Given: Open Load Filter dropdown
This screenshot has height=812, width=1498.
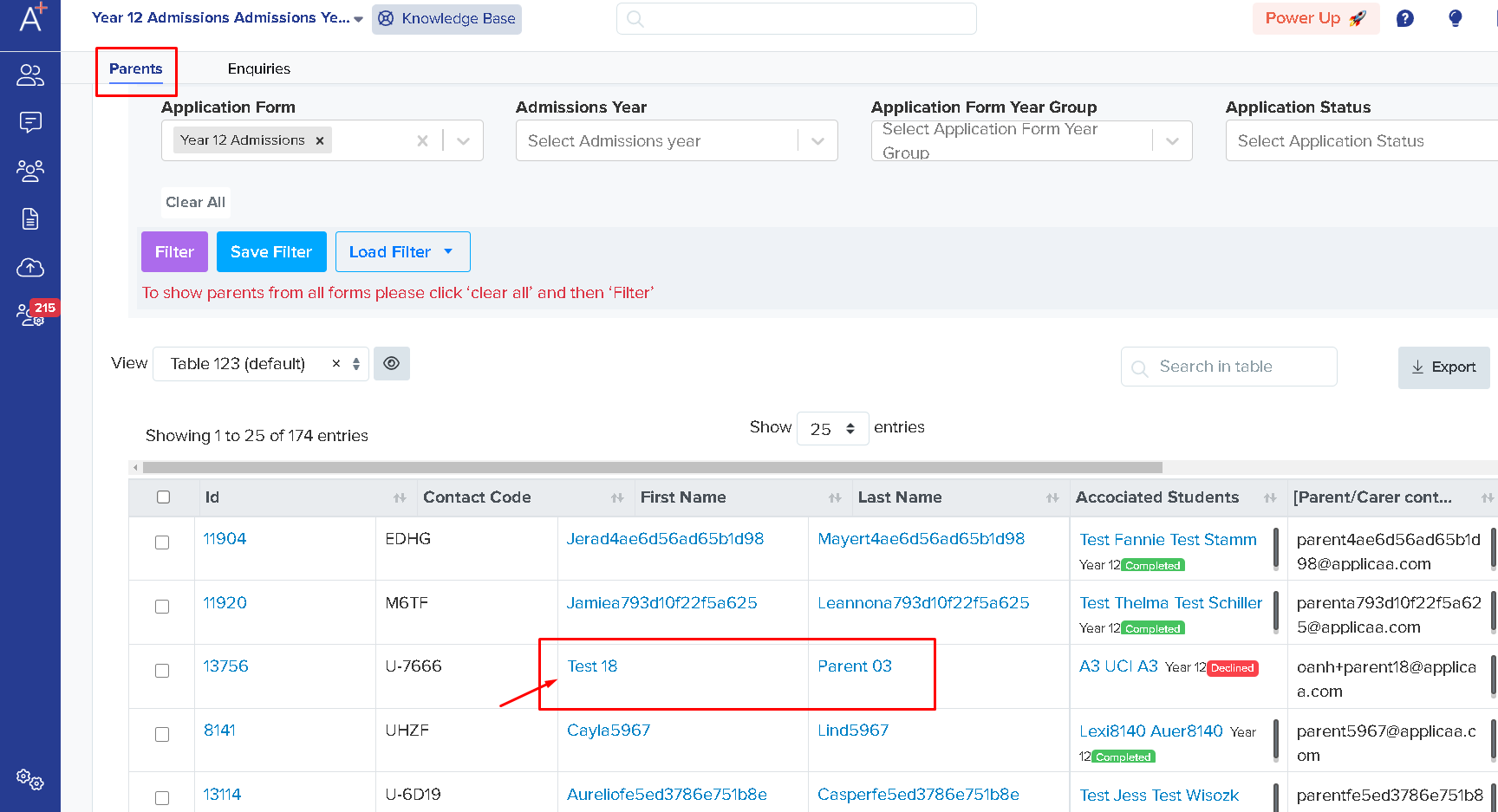Looking at the screenshot, I should [403, 252].
